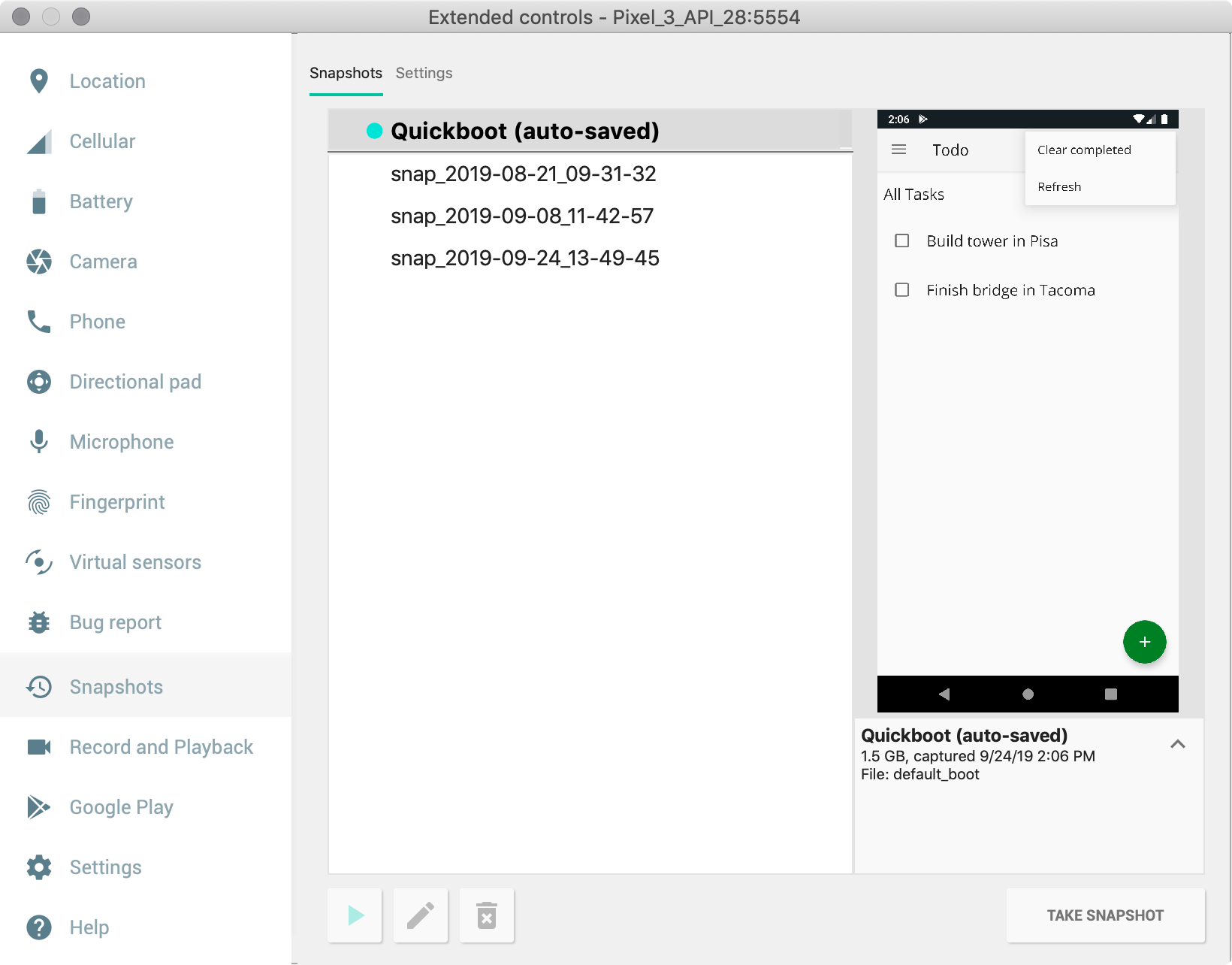Delete the selected snapshot with trash icon
The width and height of the screenshot is (1232, 965).
[x=487, y=915]
